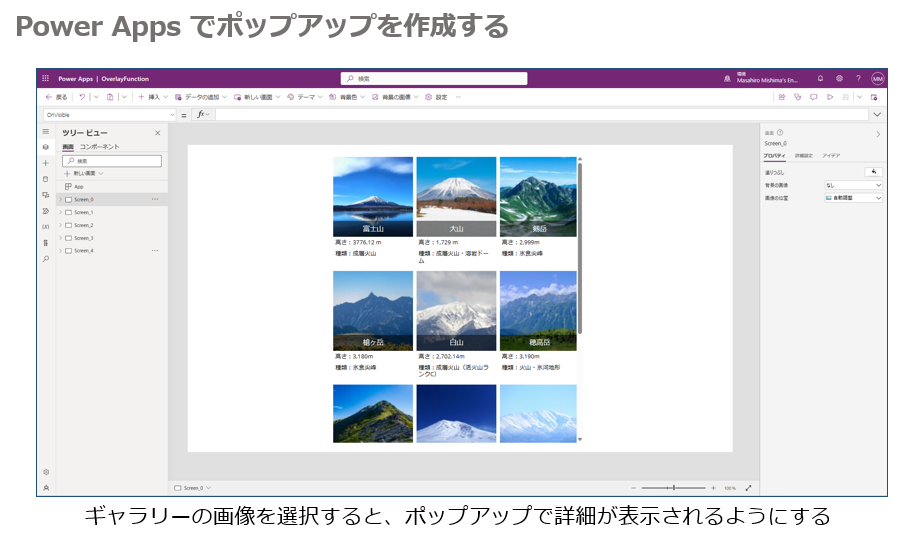Click the play preview icon
This screenshot has height=544, width=921.
coord(830,97)
